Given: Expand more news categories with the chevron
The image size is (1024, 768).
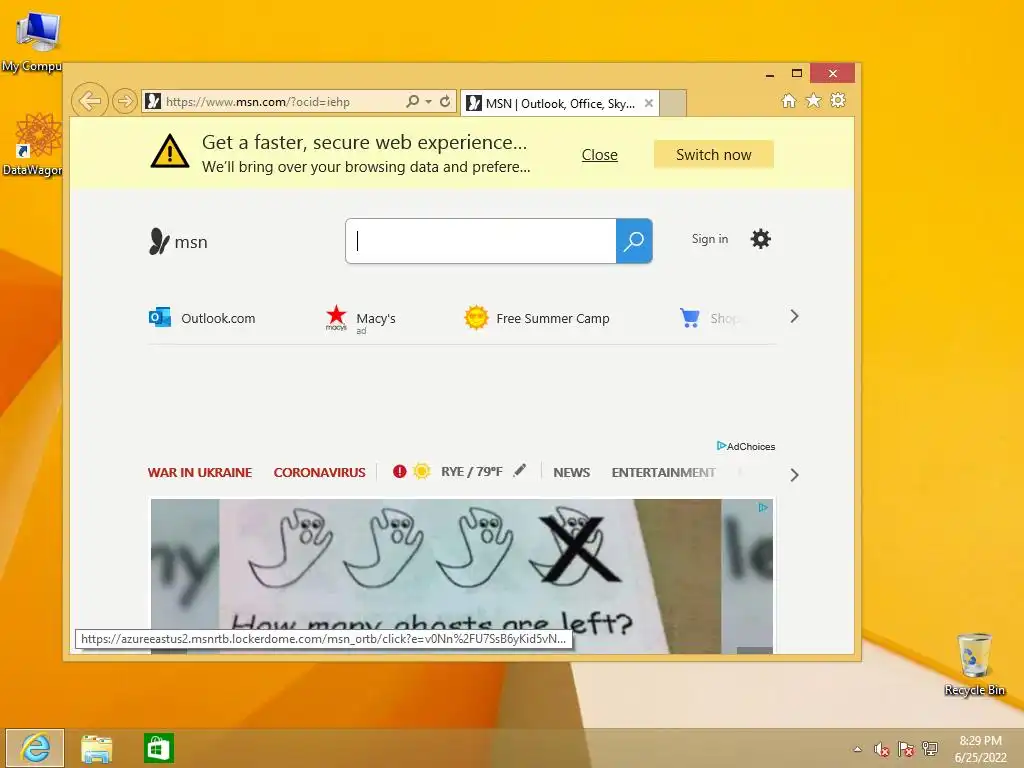Looking at the screenshot, I should 794,475.
